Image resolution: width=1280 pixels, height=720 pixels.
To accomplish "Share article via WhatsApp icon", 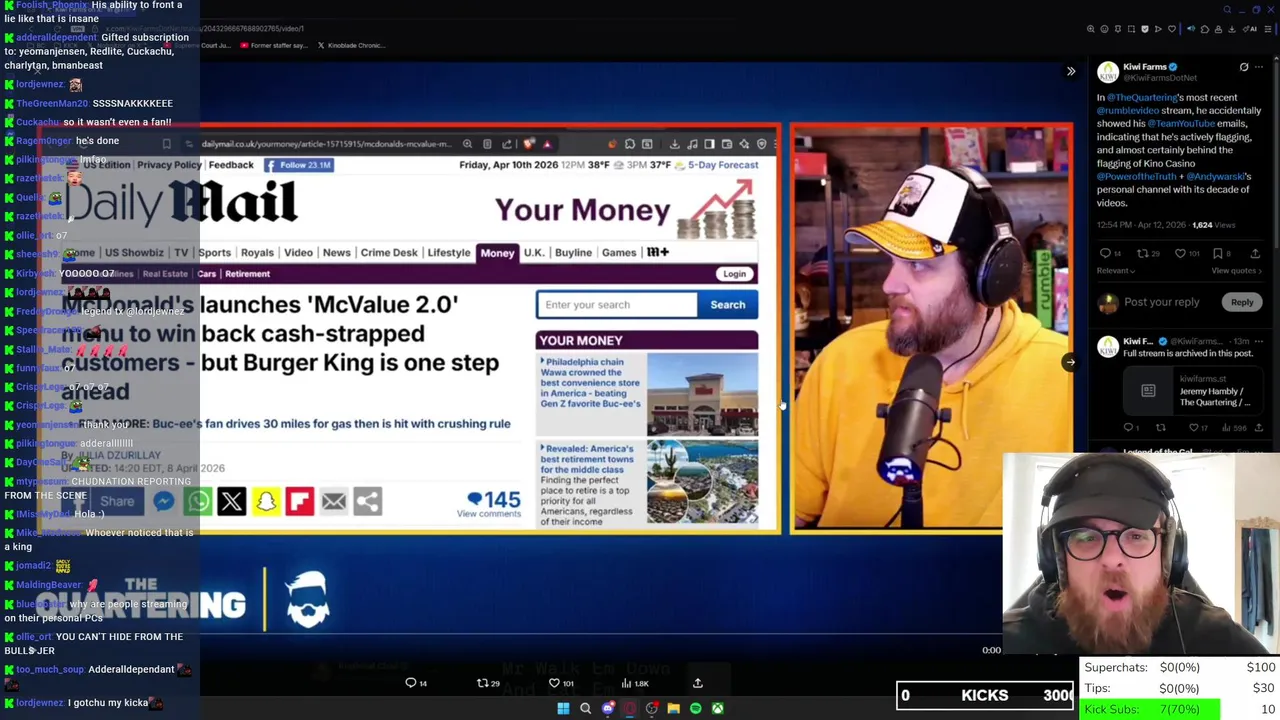I will coord(198,501).
